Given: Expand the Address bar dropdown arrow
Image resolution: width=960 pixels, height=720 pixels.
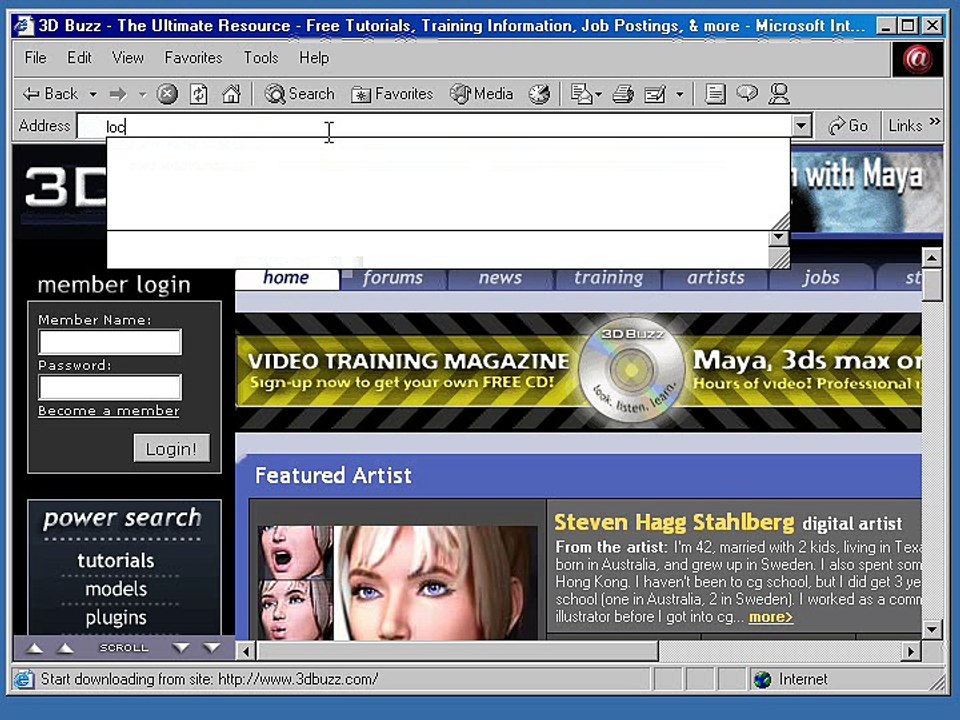Looking at the screenshot, I should tap(801, 126).
